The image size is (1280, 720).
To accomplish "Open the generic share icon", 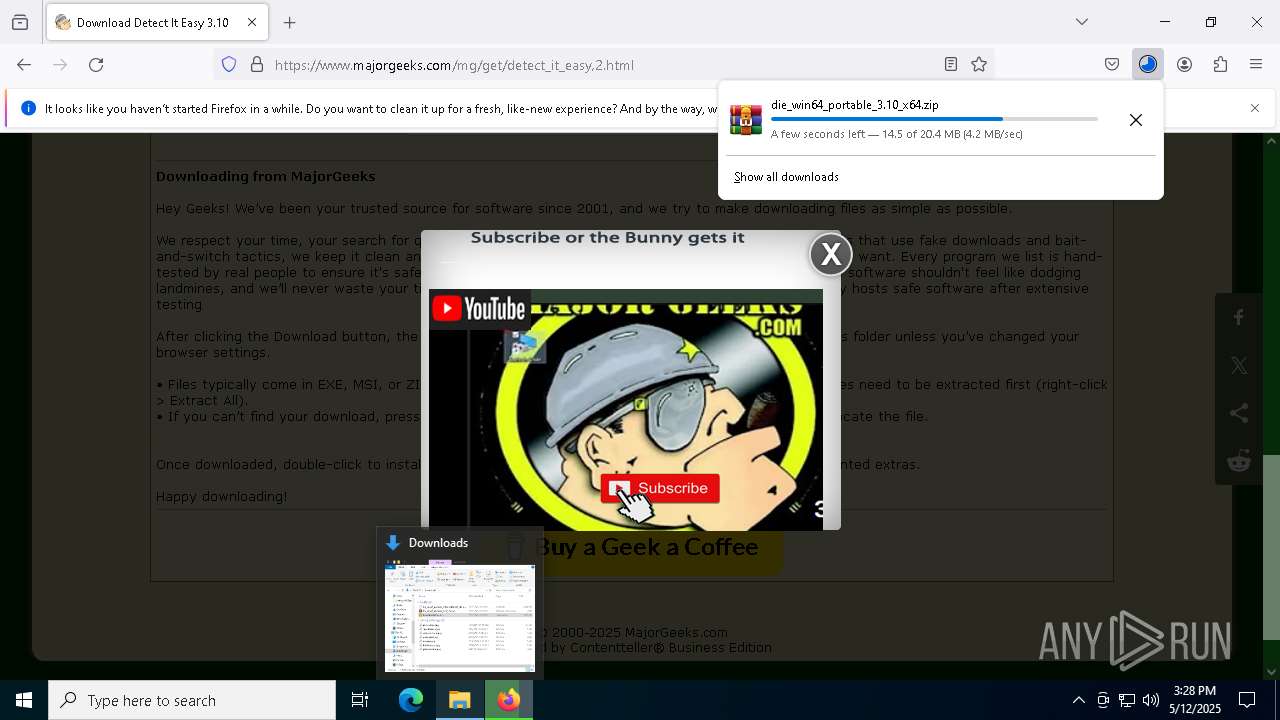I will (x=1239, y=413).
